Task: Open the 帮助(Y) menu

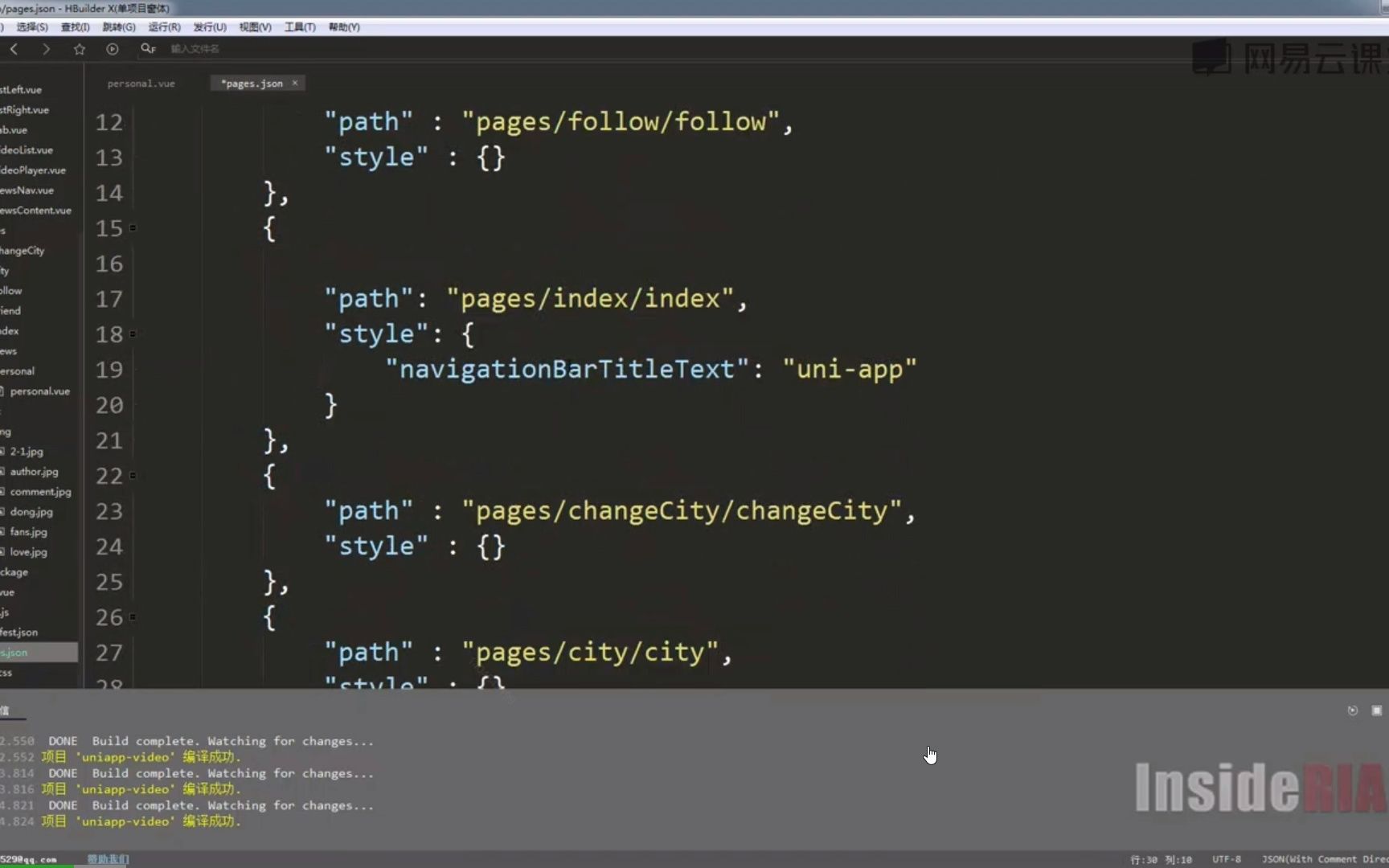Action: pos(344,27)
